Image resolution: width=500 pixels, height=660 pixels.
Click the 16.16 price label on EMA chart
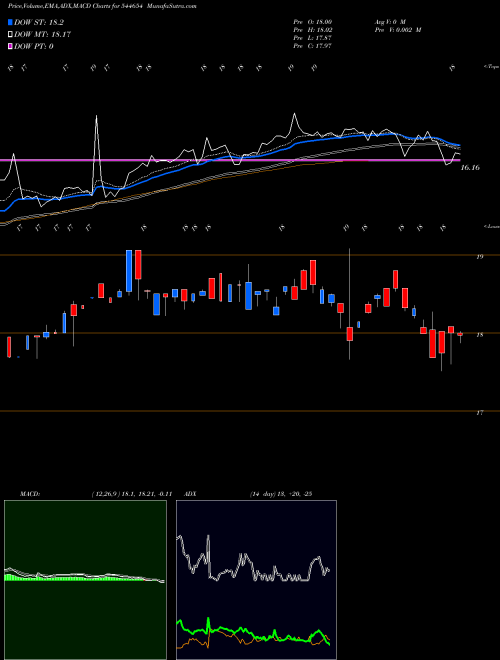click(470, 168)
